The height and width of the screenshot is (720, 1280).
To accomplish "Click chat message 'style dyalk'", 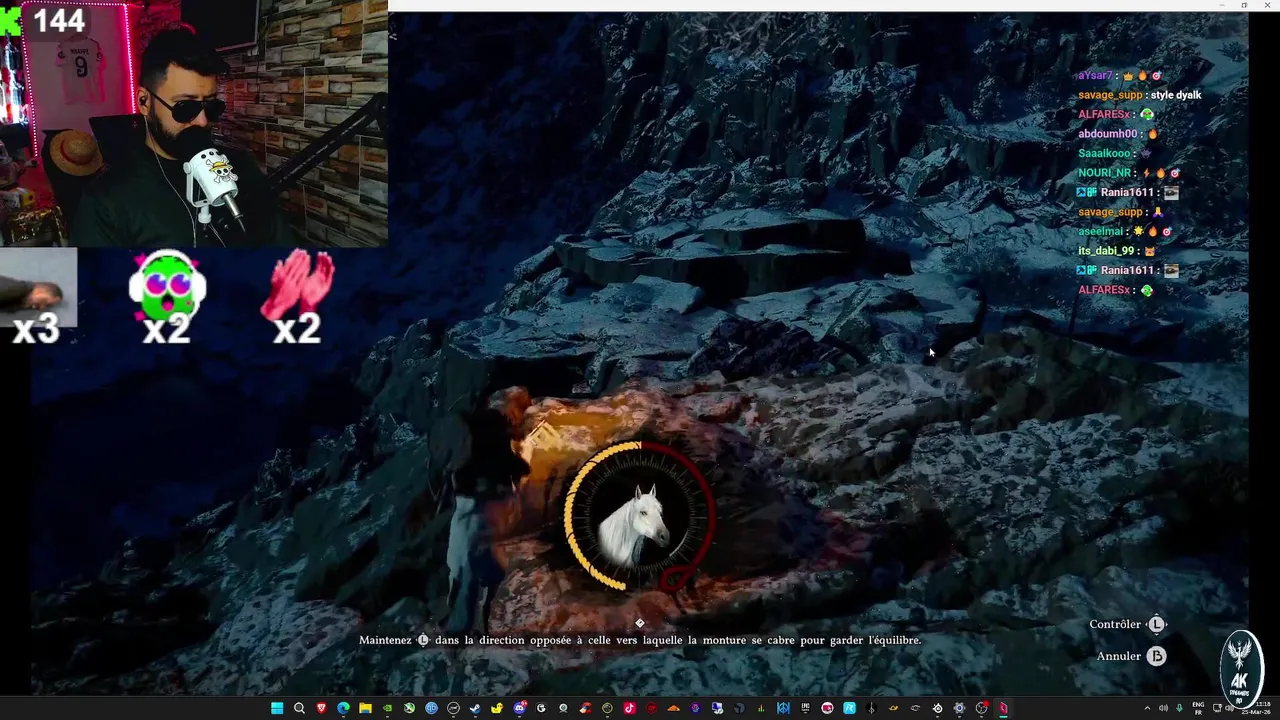I will [x=1176, y=95].
